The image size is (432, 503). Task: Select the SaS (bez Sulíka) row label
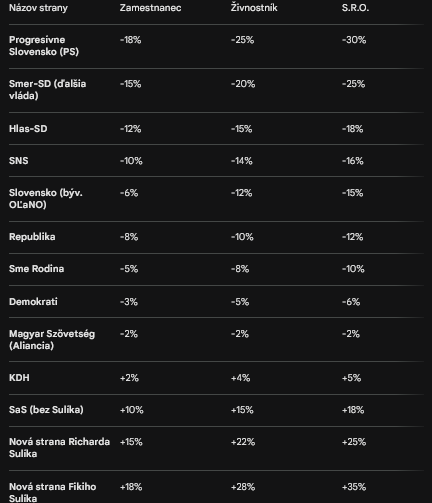pyautogui.click(x=46, y=410)
